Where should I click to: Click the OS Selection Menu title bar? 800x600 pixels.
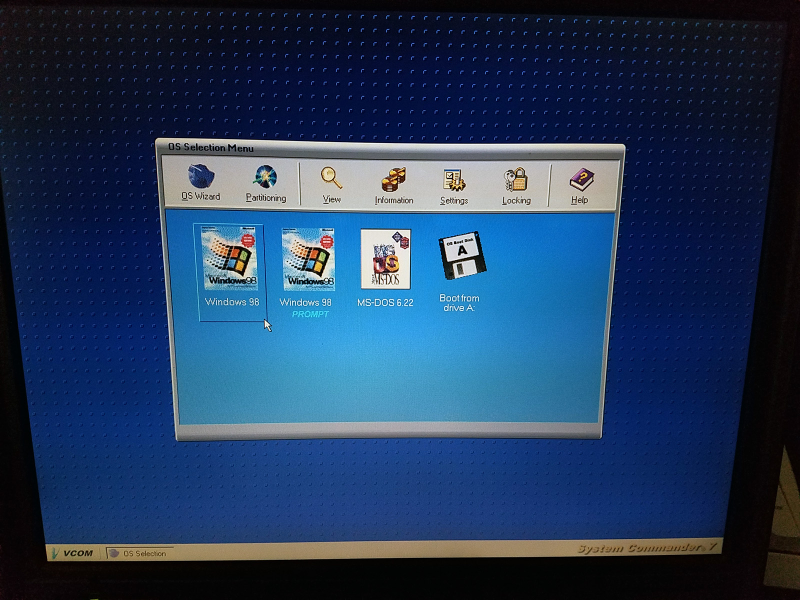point(390,148)
